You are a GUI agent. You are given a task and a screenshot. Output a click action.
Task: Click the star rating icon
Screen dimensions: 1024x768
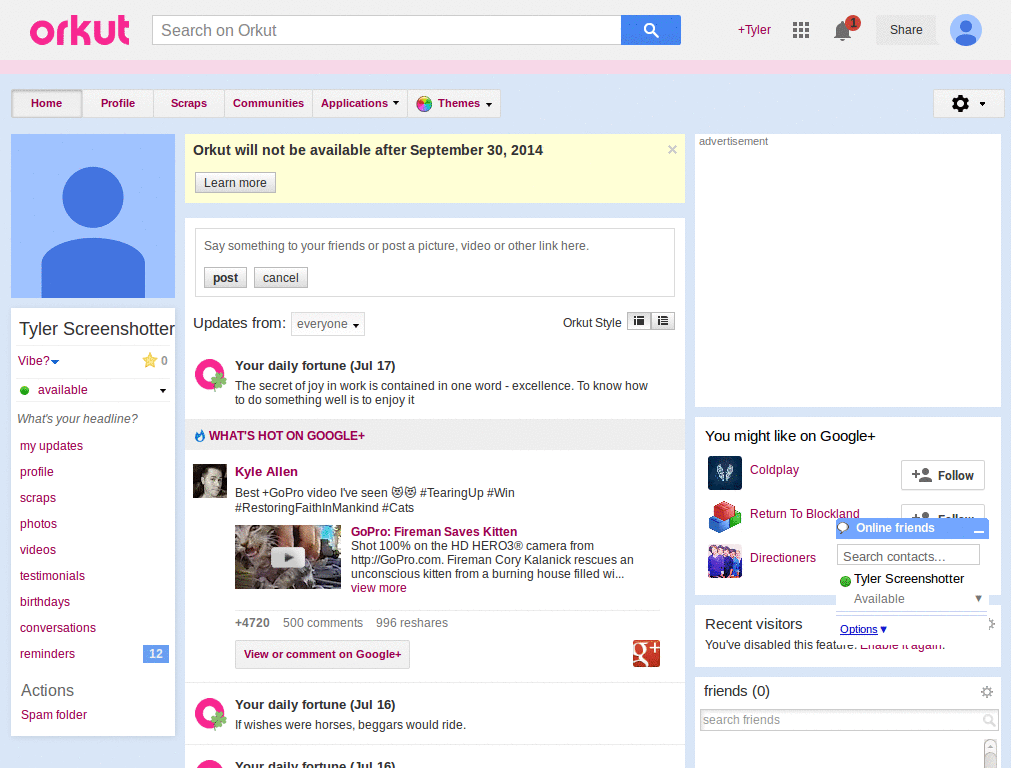(x=150, y=360)
